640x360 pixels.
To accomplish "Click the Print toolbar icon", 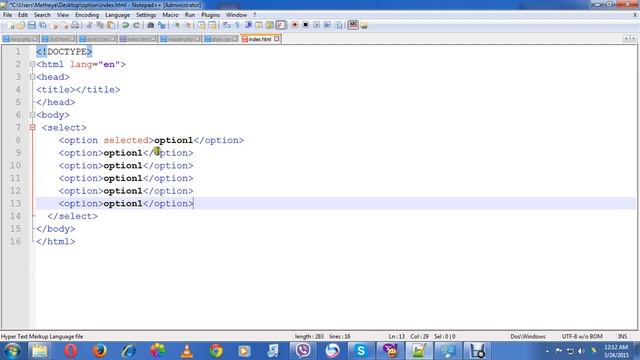I will click(x=75, y=25).
